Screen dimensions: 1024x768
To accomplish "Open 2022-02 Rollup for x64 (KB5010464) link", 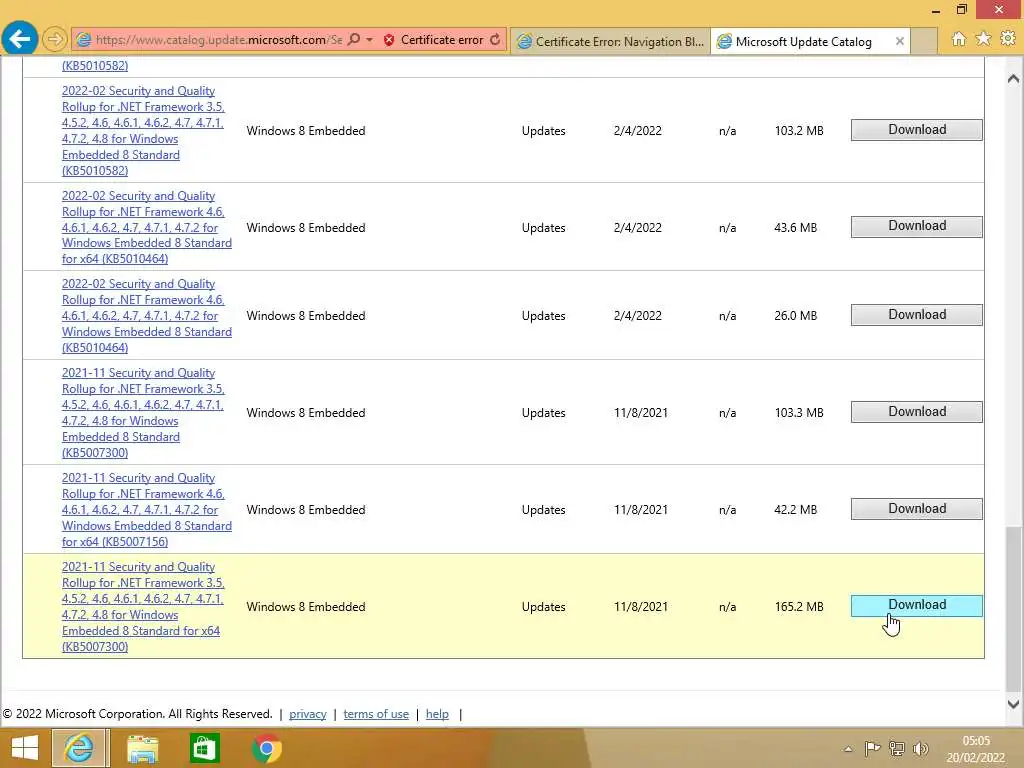I will [146, 227].
